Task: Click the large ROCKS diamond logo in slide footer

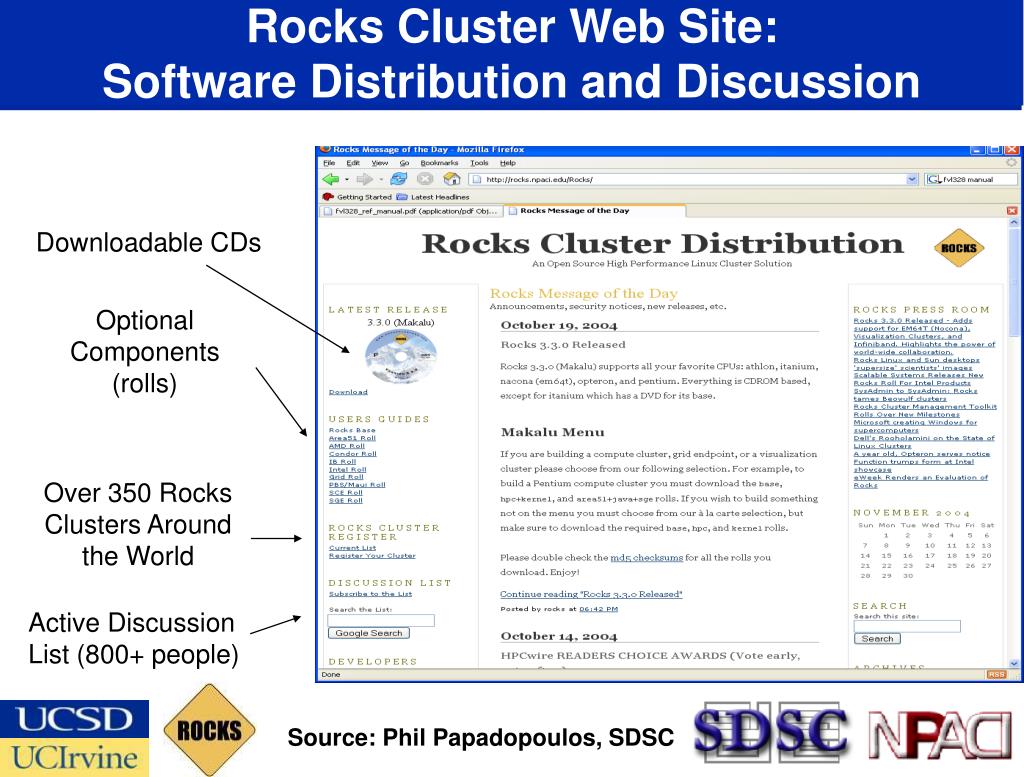Action: (x=209, y=730)
